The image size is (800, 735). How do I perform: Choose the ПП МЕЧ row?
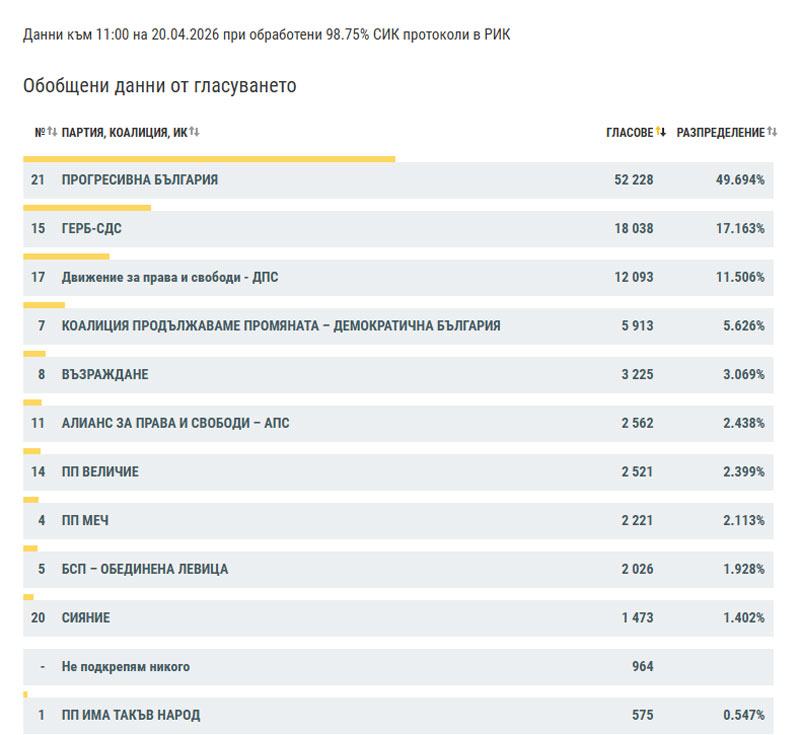[x=84, y=520]
